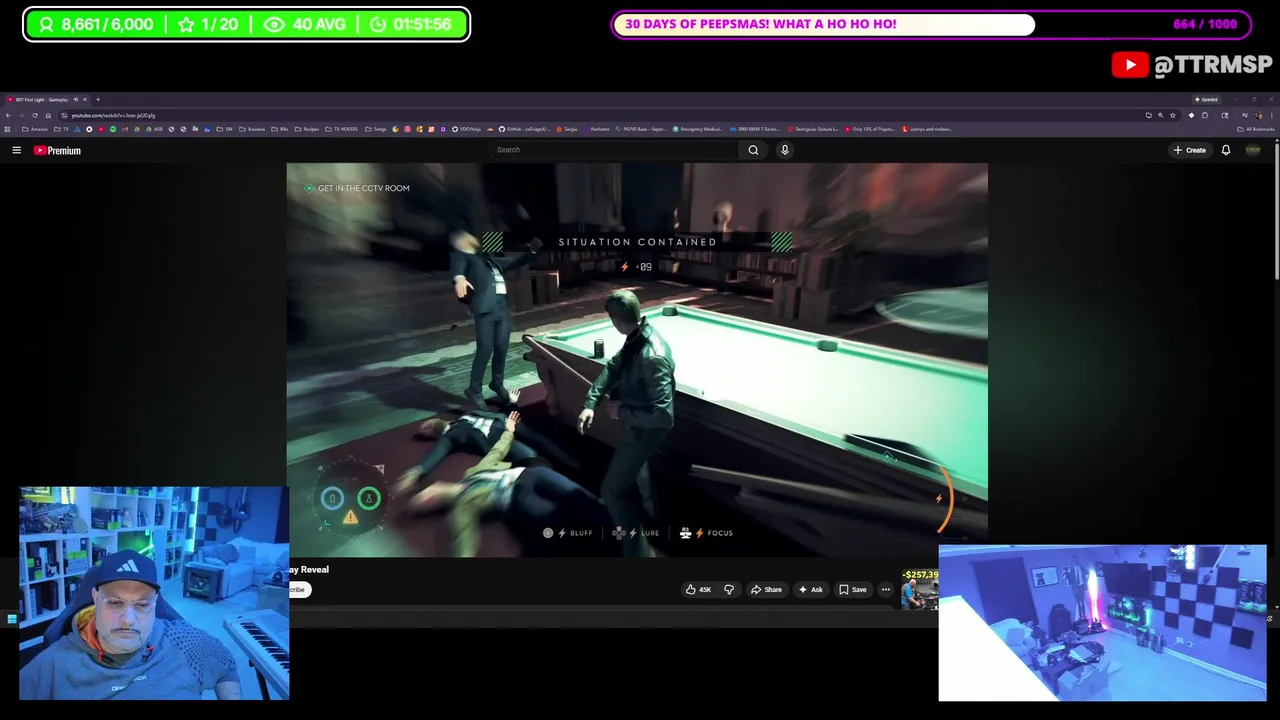Open the VDO.Ninja bookmark
Viewport: 1280px width, 720px height.
(467, 128)
